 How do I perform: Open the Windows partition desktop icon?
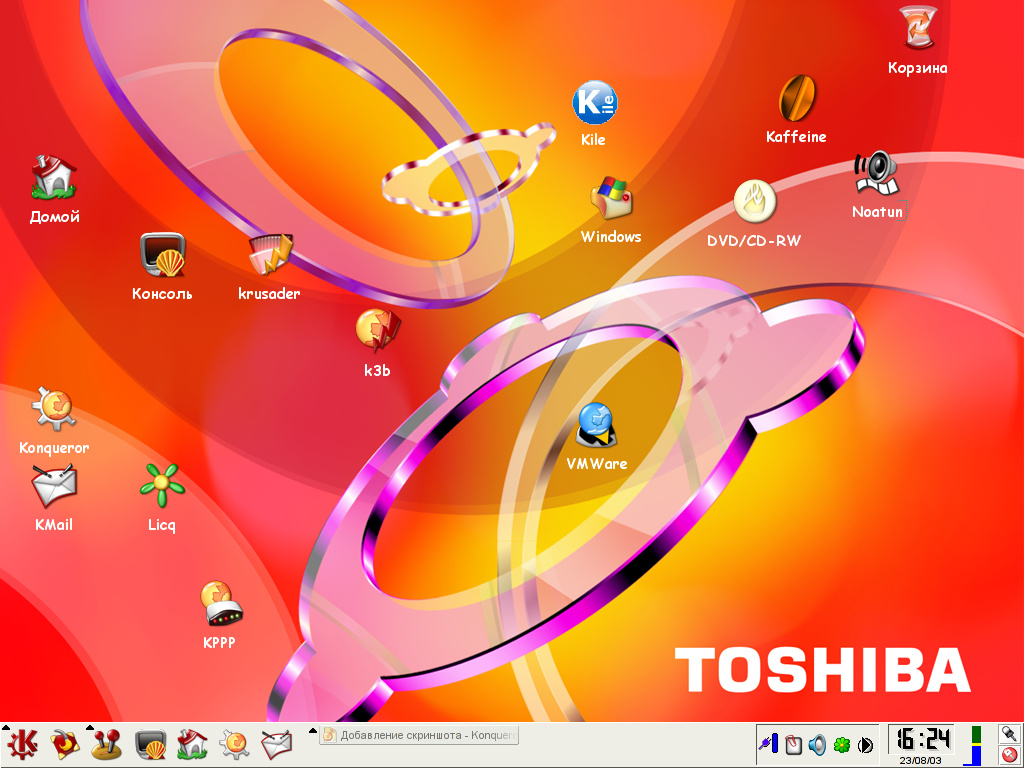(x=610, y=199)
